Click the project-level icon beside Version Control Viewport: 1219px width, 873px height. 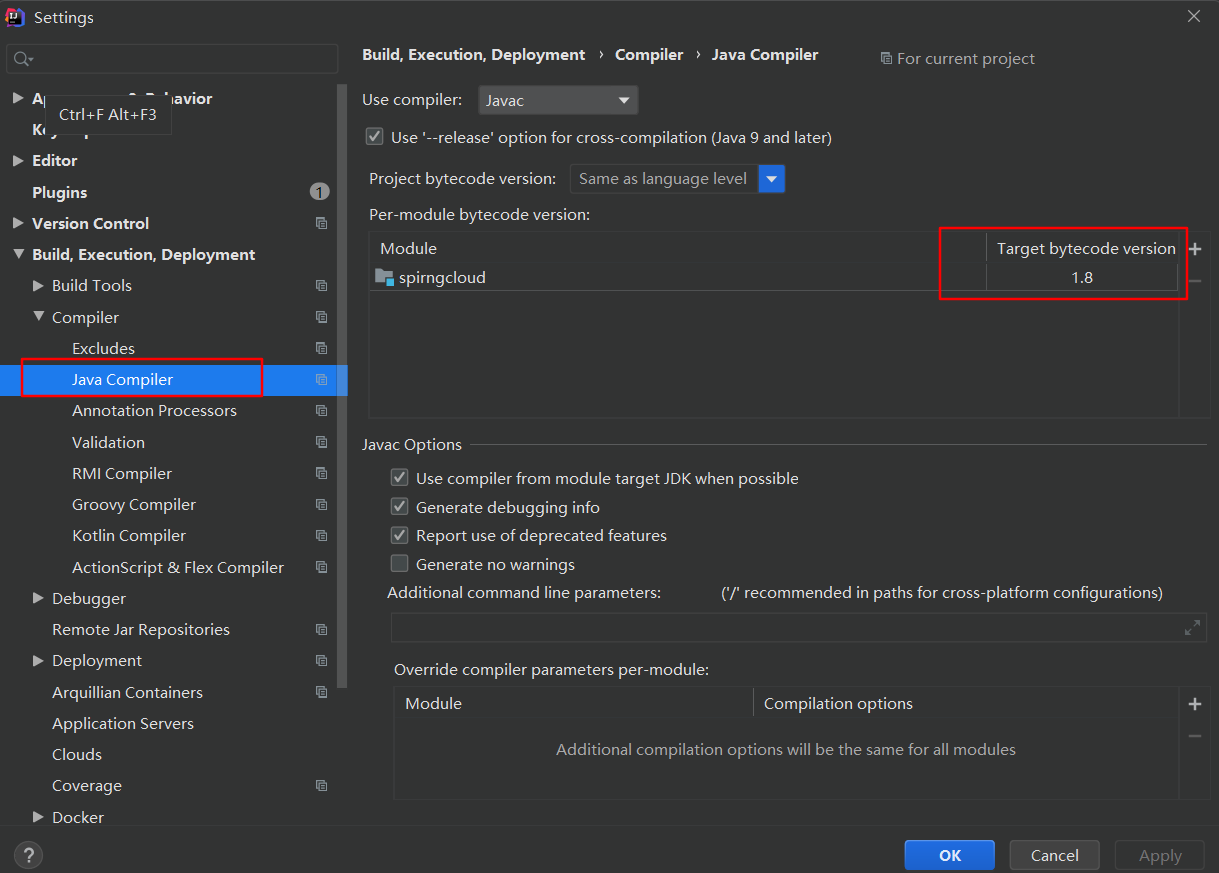(x=321, y=224)
